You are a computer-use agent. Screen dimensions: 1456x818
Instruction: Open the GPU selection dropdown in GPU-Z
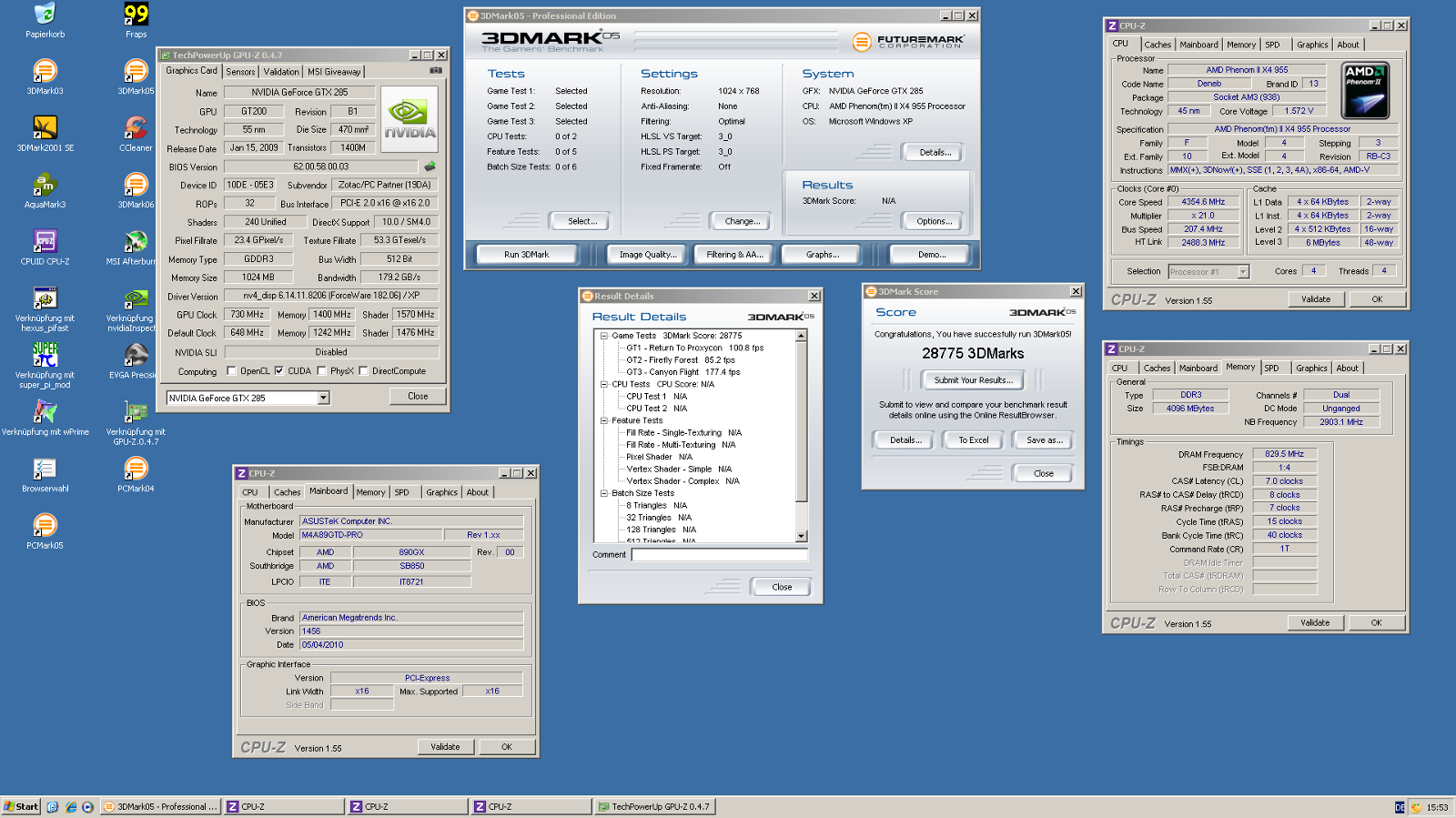323,398
